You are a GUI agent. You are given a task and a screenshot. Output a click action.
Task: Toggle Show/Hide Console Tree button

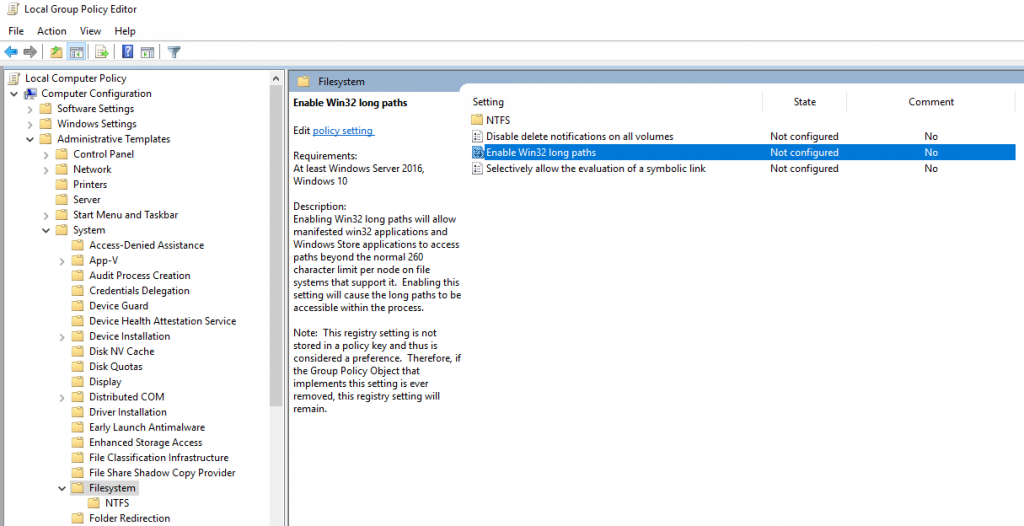tap(76, 52)
